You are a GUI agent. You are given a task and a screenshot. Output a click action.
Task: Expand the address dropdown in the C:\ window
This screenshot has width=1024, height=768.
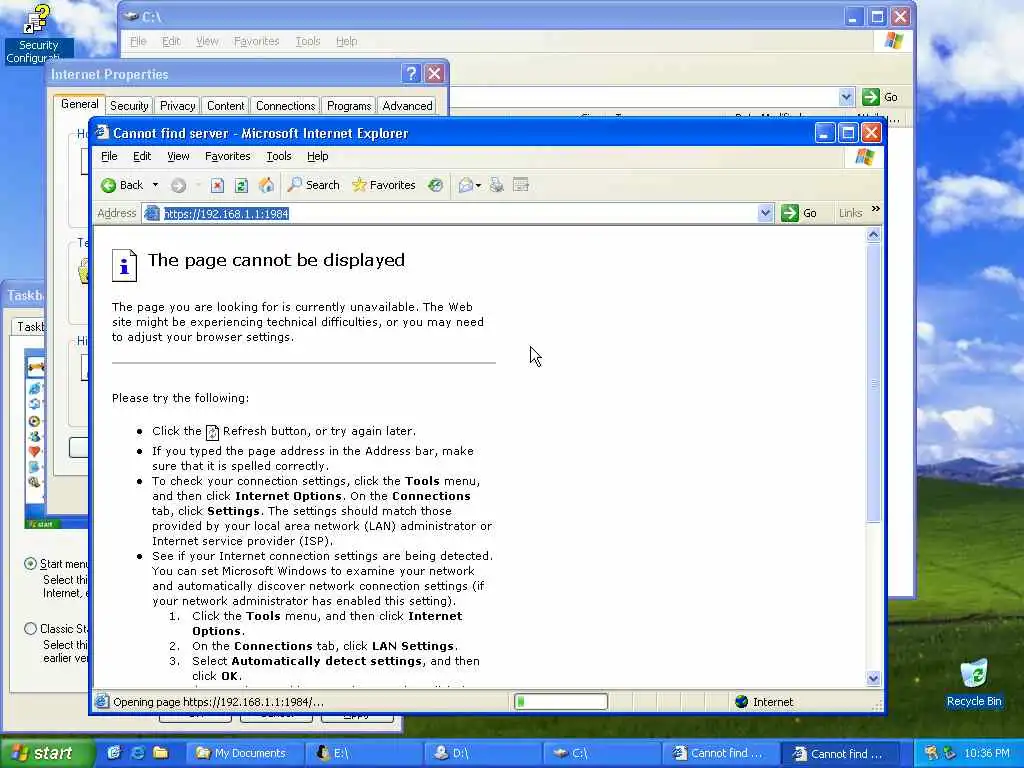[846, 97]
